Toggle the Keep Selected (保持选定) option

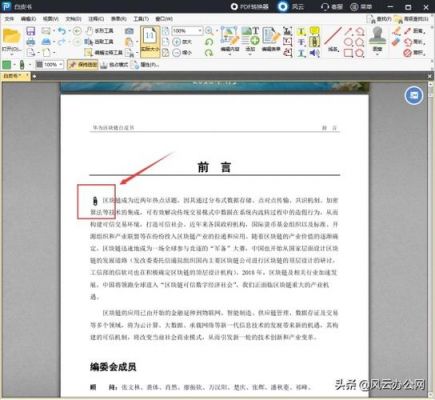coord(83,65)
